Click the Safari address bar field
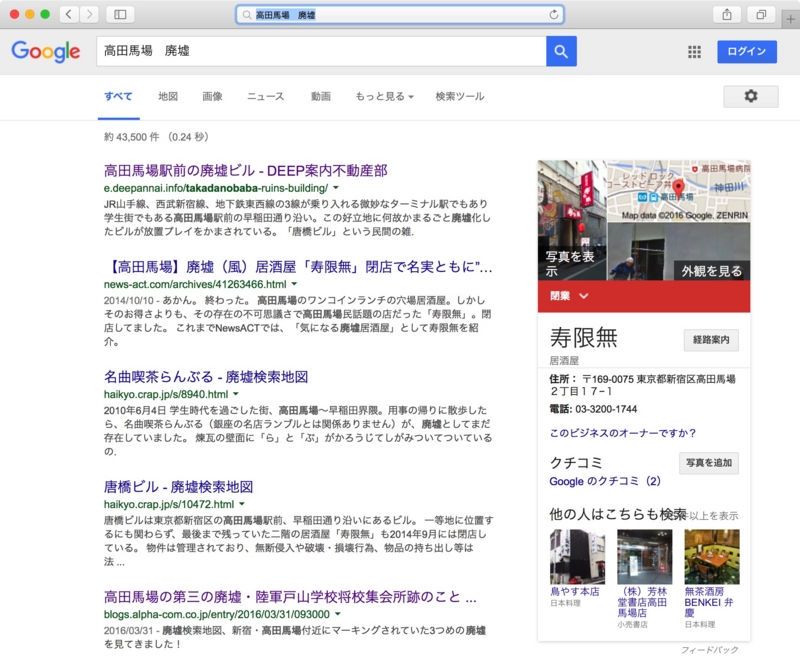The height and width of the screenshot is (667, 800). tap(399, 15)
